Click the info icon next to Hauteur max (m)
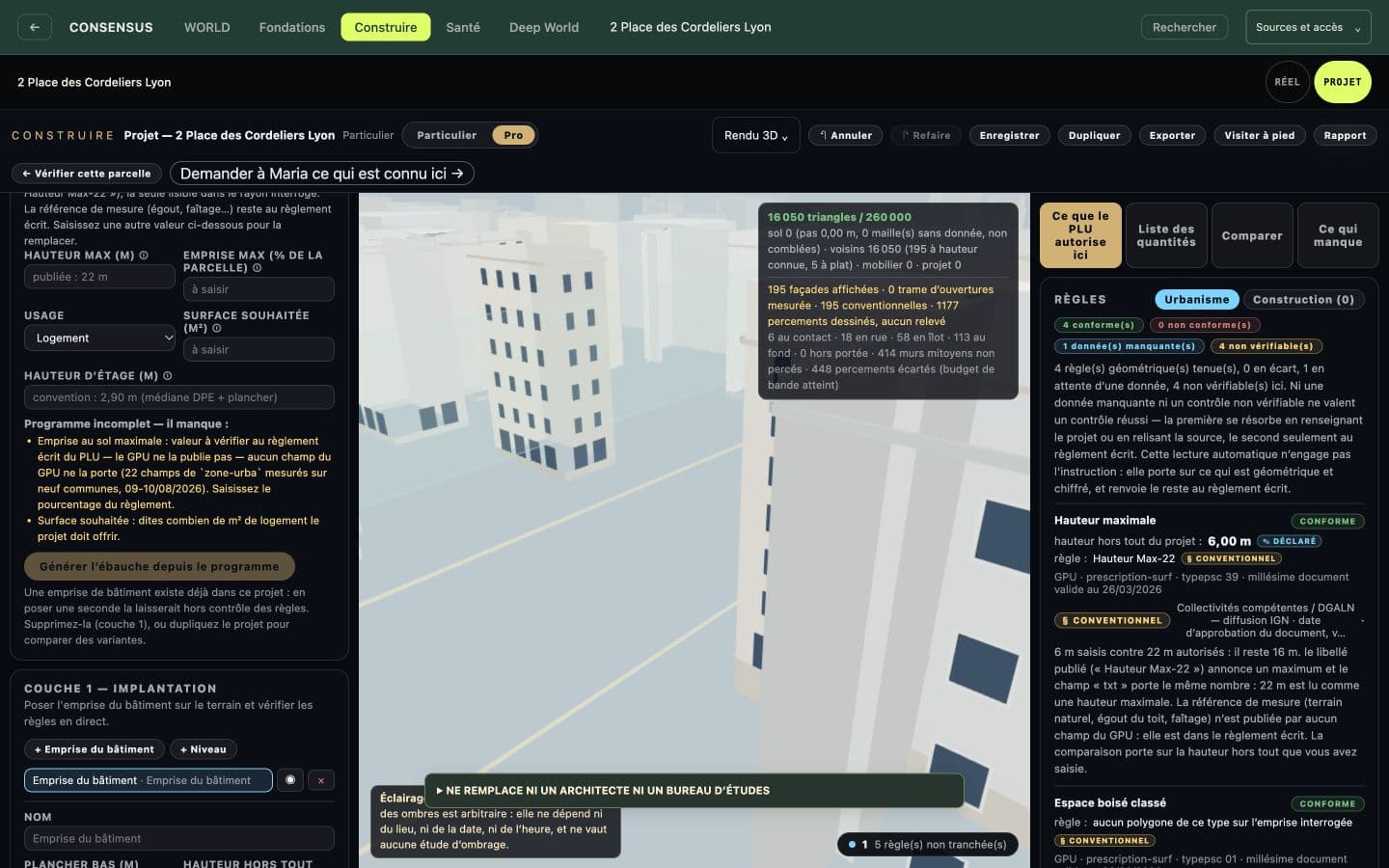The width and height of the screenshot is (1389, 868). coord(144,256)
